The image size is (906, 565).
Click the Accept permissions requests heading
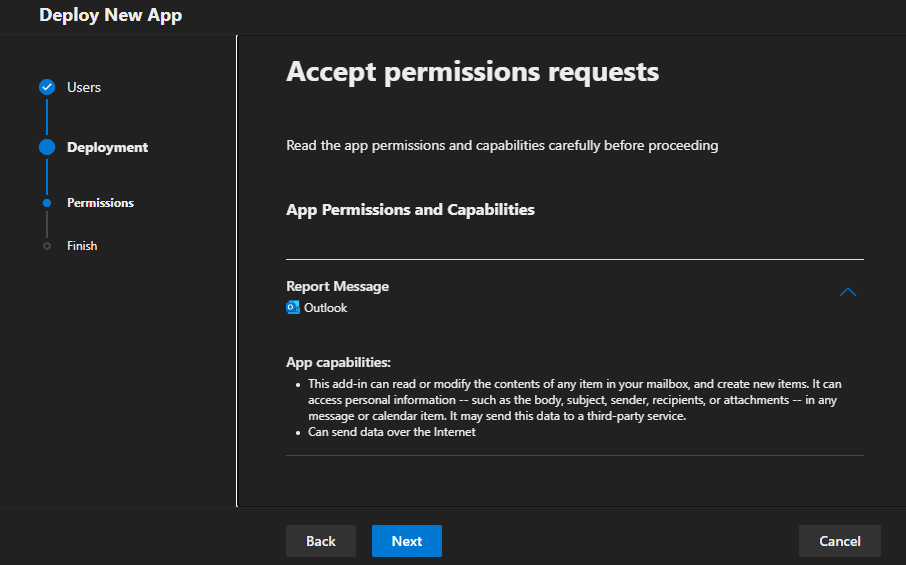coord(472,72)
